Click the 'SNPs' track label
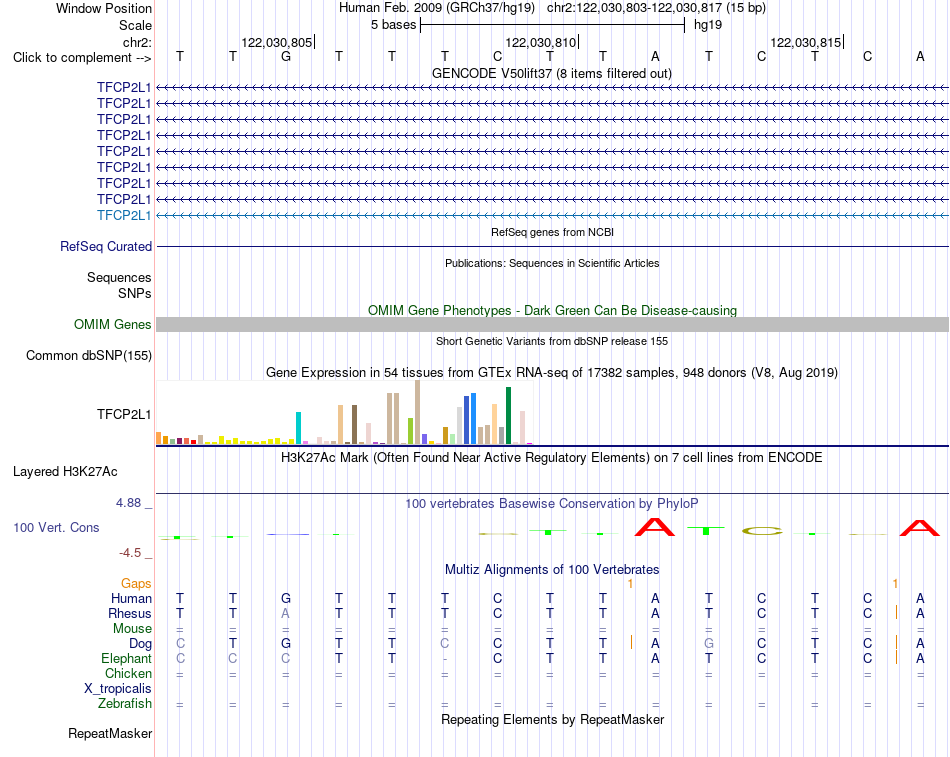Viewport: 950px width, 757px height. click(135, 293)
